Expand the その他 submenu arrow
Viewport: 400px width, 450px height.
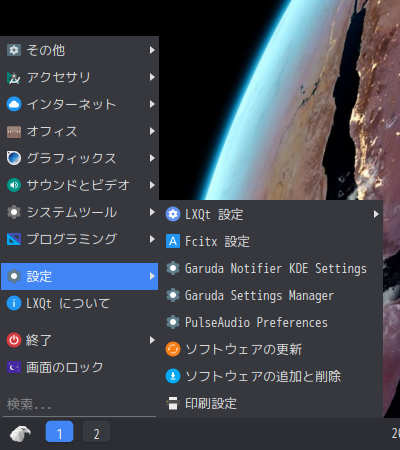point(152,50)
